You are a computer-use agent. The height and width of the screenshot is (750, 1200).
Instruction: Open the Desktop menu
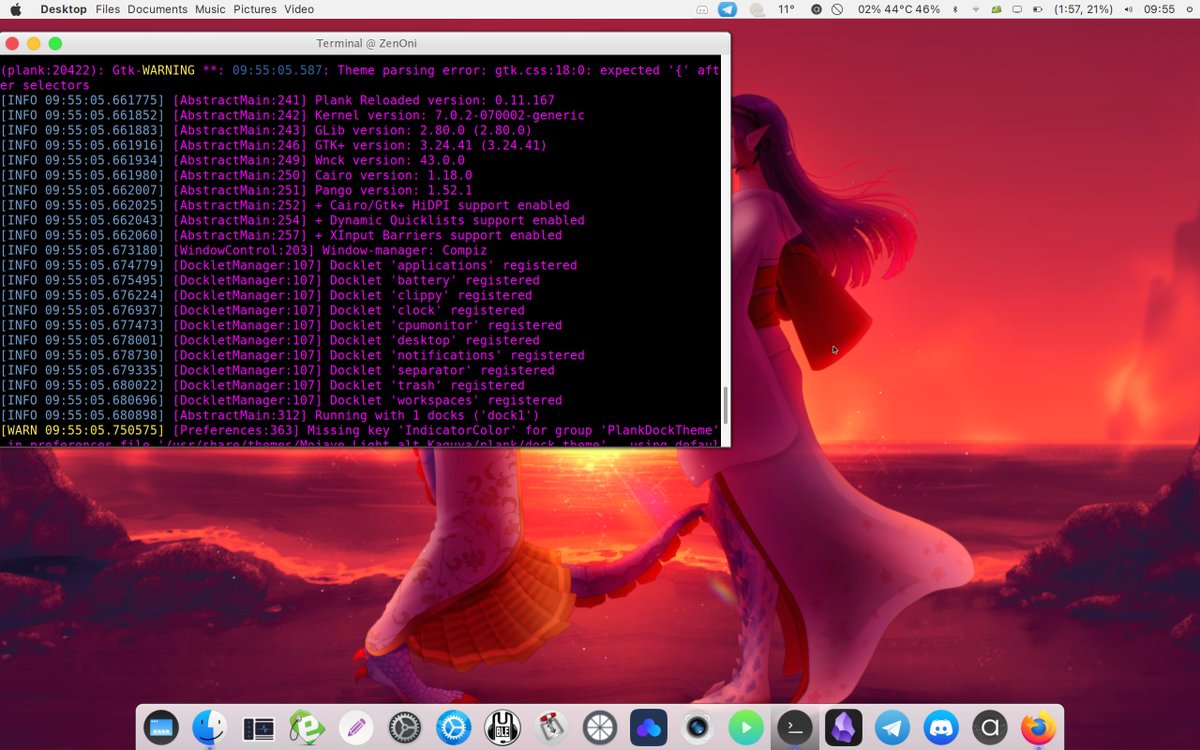point(63,9)
